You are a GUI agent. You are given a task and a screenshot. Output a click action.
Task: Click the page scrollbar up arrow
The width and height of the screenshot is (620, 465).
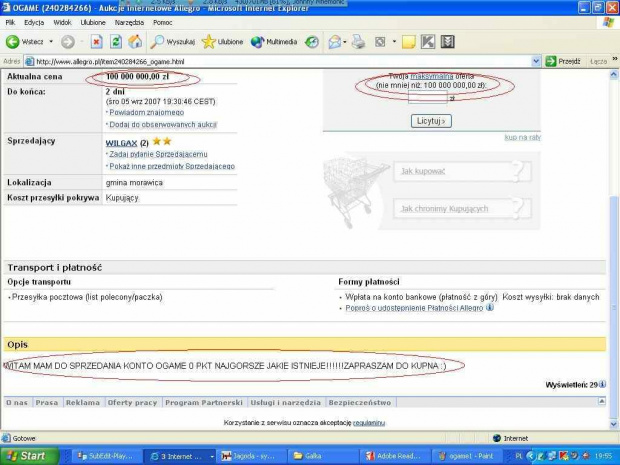[x=614, y=74]
